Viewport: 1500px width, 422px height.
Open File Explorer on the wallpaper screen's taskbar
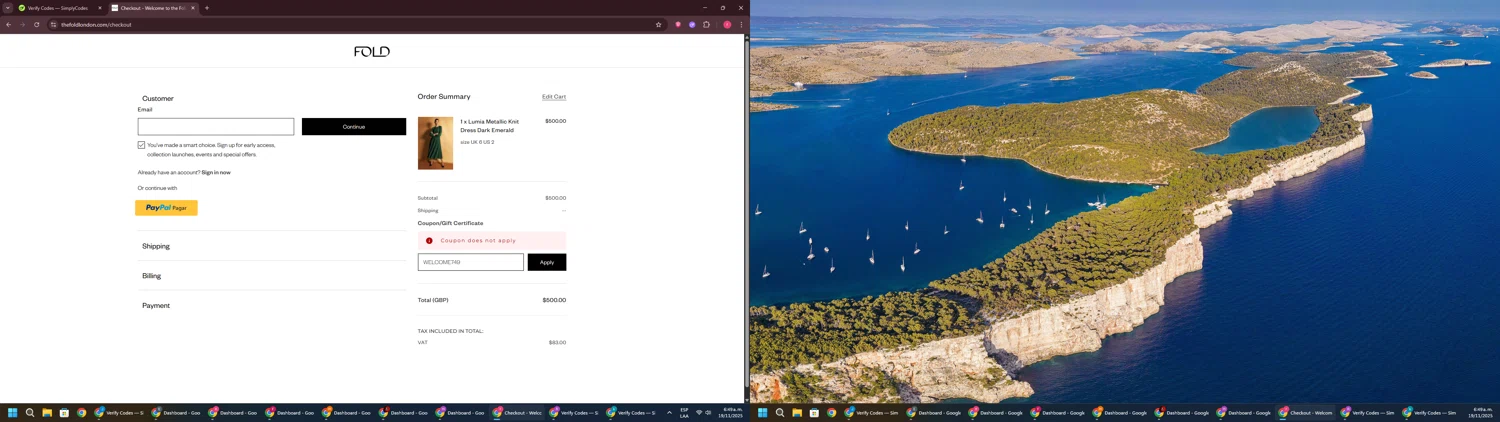coord(797,412)
